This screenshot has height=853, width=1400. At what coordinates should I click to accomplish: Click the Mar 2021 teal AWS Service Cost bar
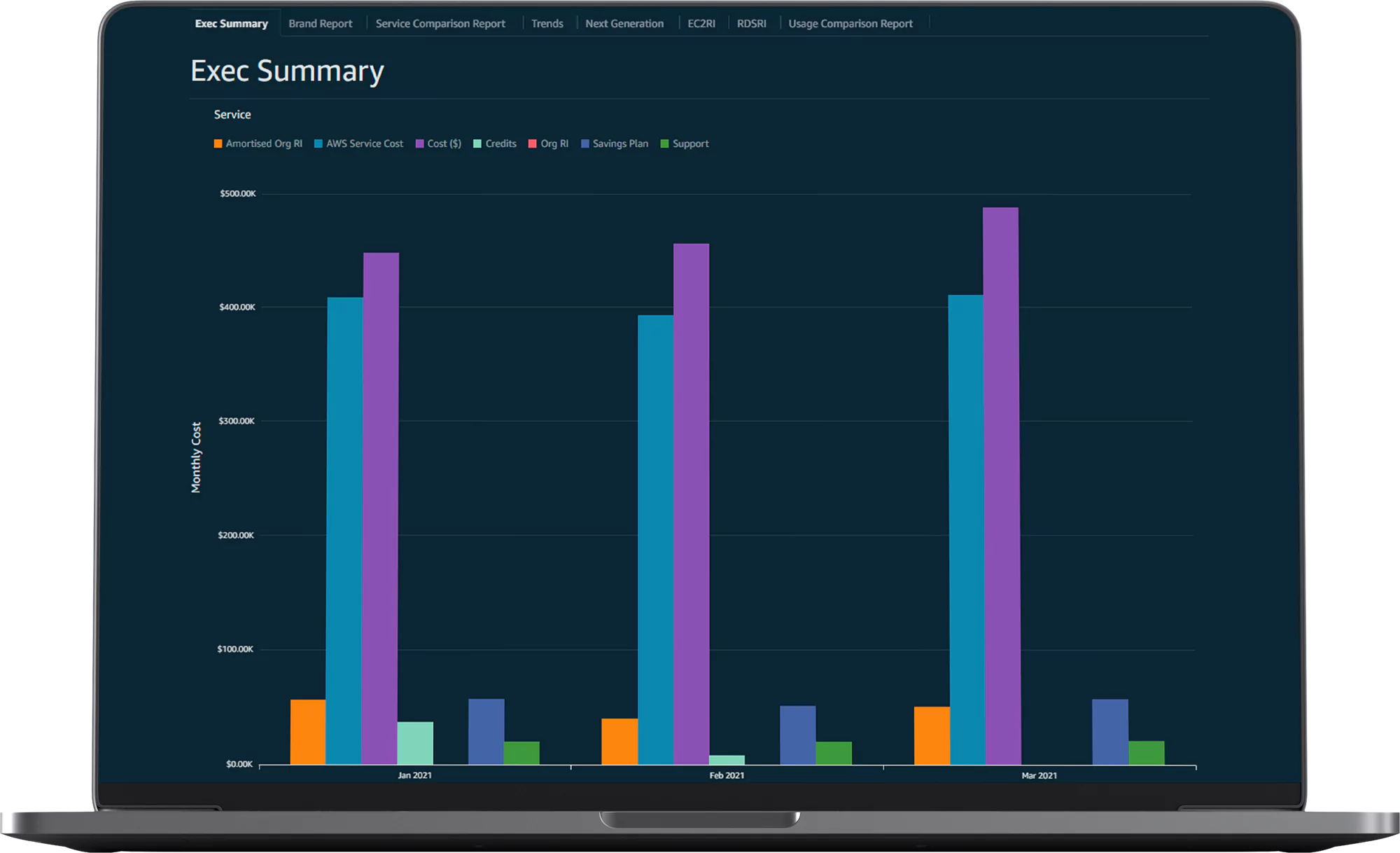point(966,529)
